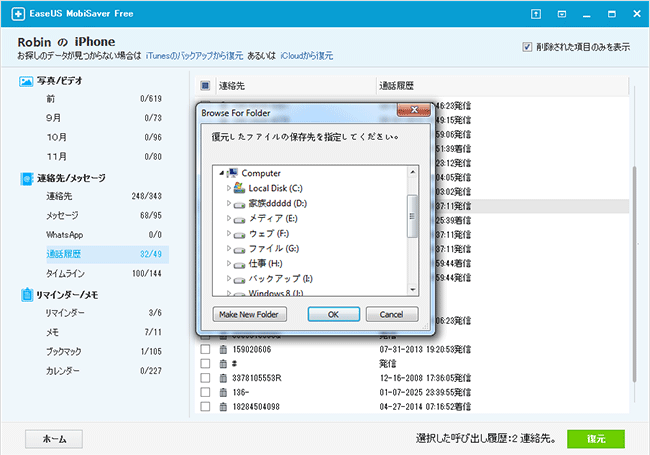Click the 家族ddddd (D:) drive icon

tap(239, 204)
